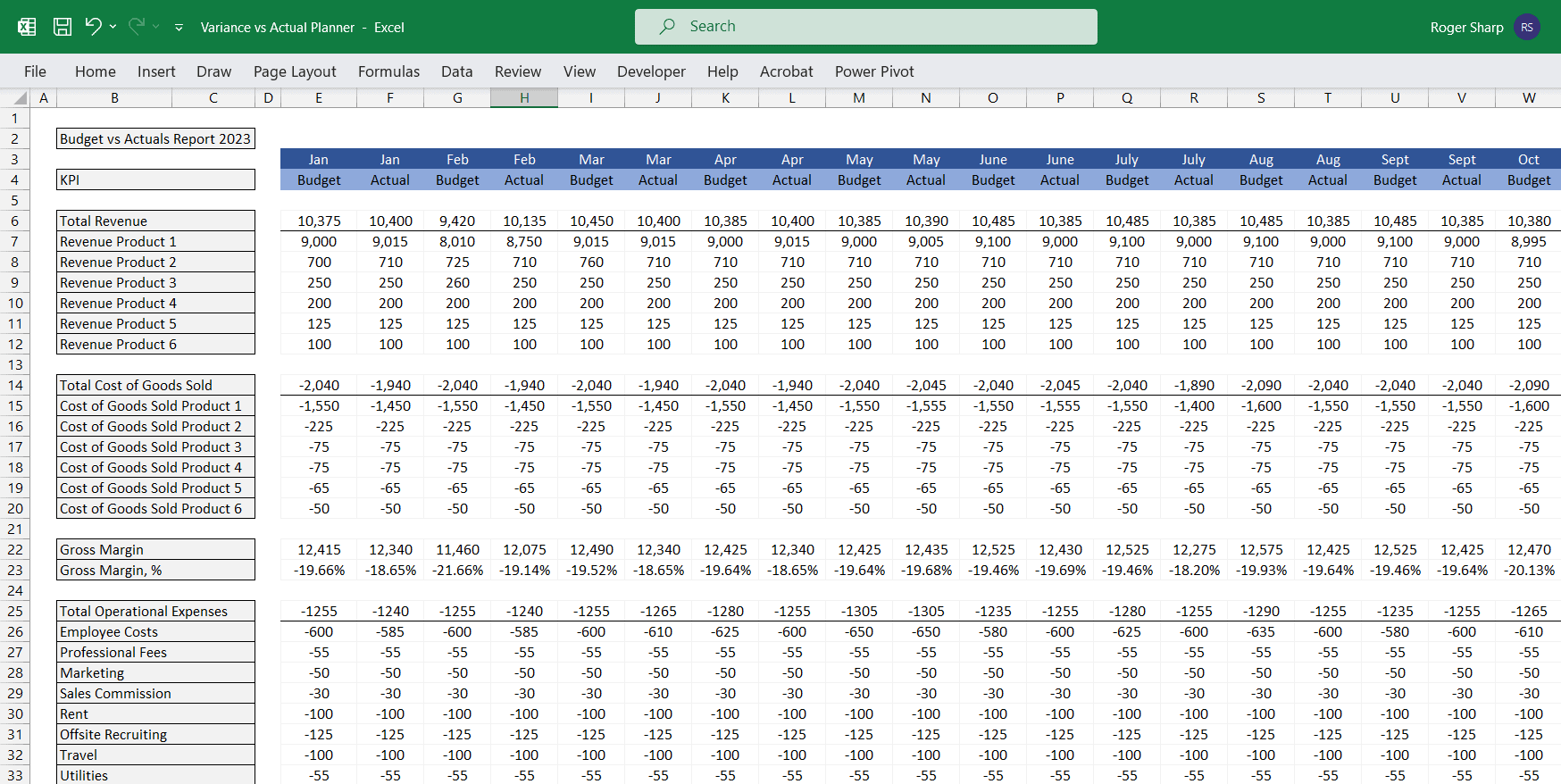Click the Undo arrow icon
Screen dimensions: 1561x784
93,27
